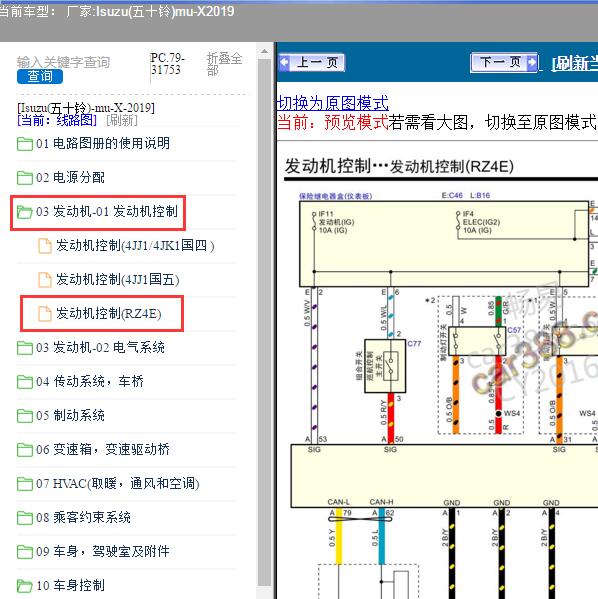Open folder icon of 03 发动机-02 电气系统
The image size is (598, 599).
coord(25,348)
